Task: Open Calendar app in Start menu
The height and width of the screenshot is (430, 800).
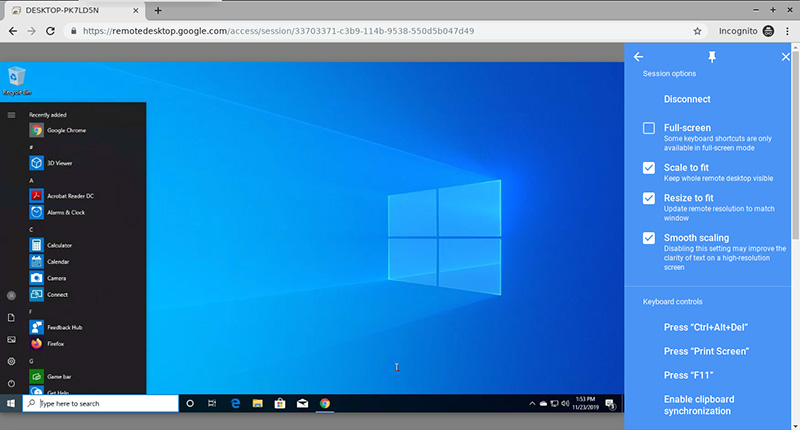Action: point(49,262)
